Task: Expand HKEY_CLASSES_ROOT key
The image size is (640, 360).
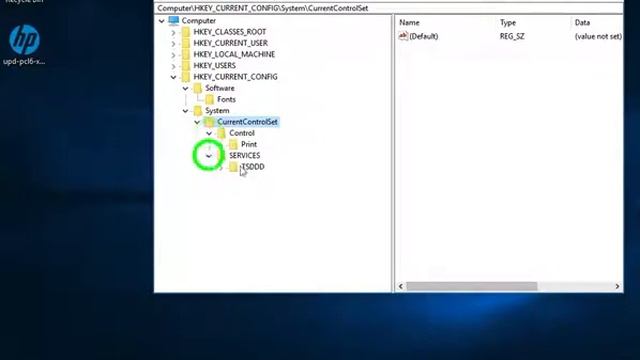Action: coord(173,32)
